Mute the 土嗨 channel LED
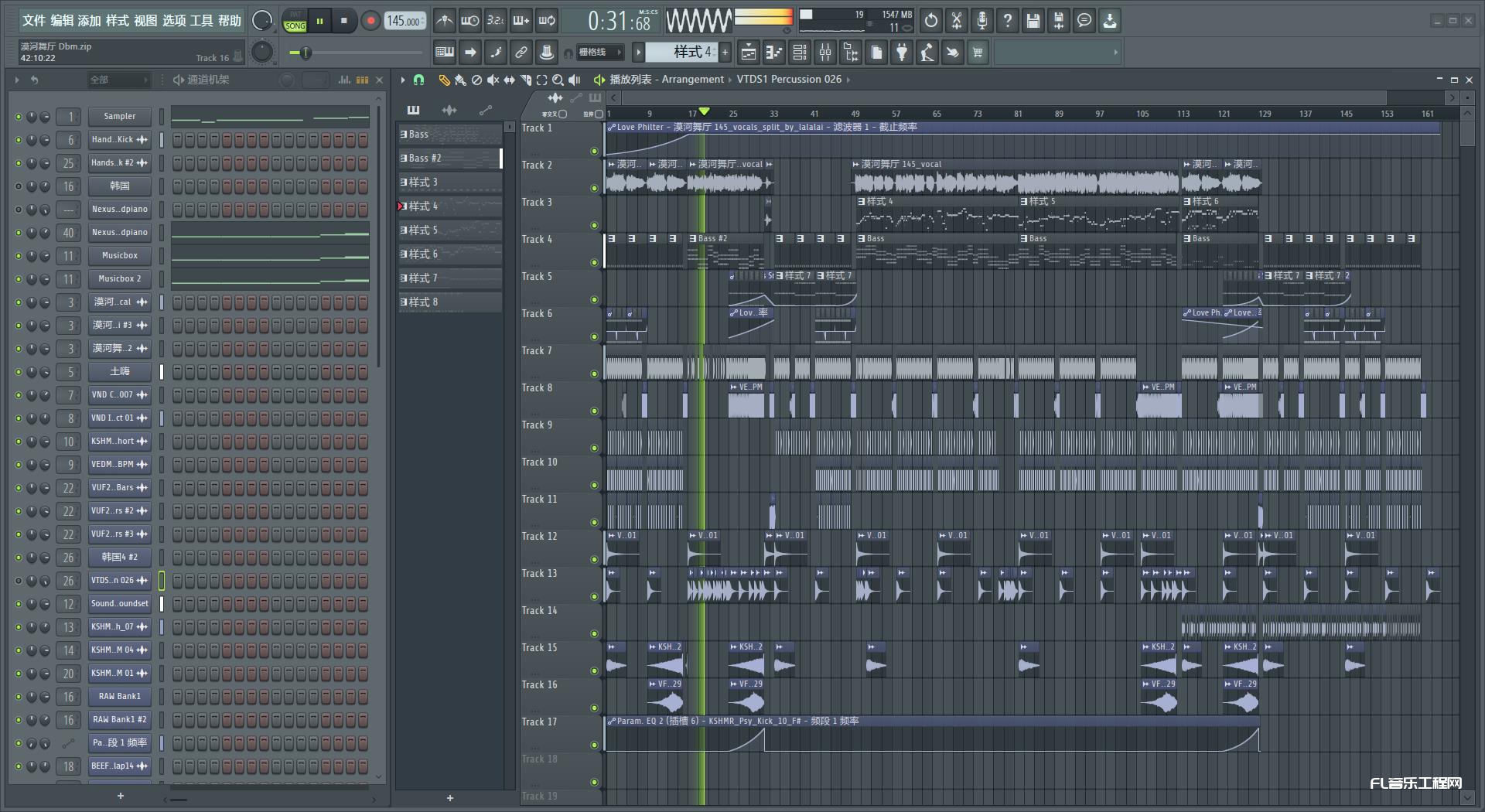The width and height of the screenshot is (1485, 812). [19, 372]
